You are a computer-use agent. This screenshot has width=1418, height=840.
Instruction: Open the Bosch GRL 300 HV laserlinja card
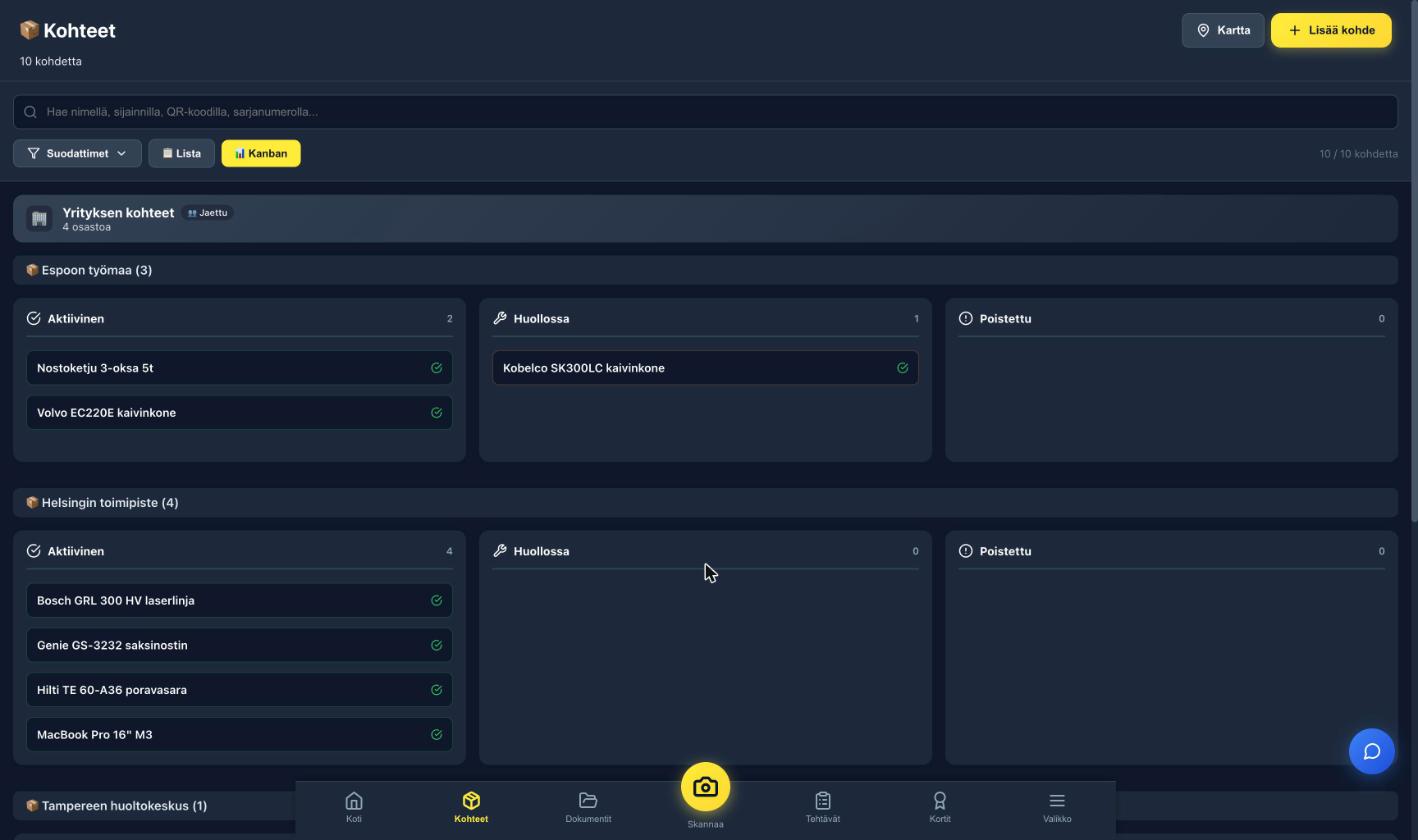[x=239, y=601]
